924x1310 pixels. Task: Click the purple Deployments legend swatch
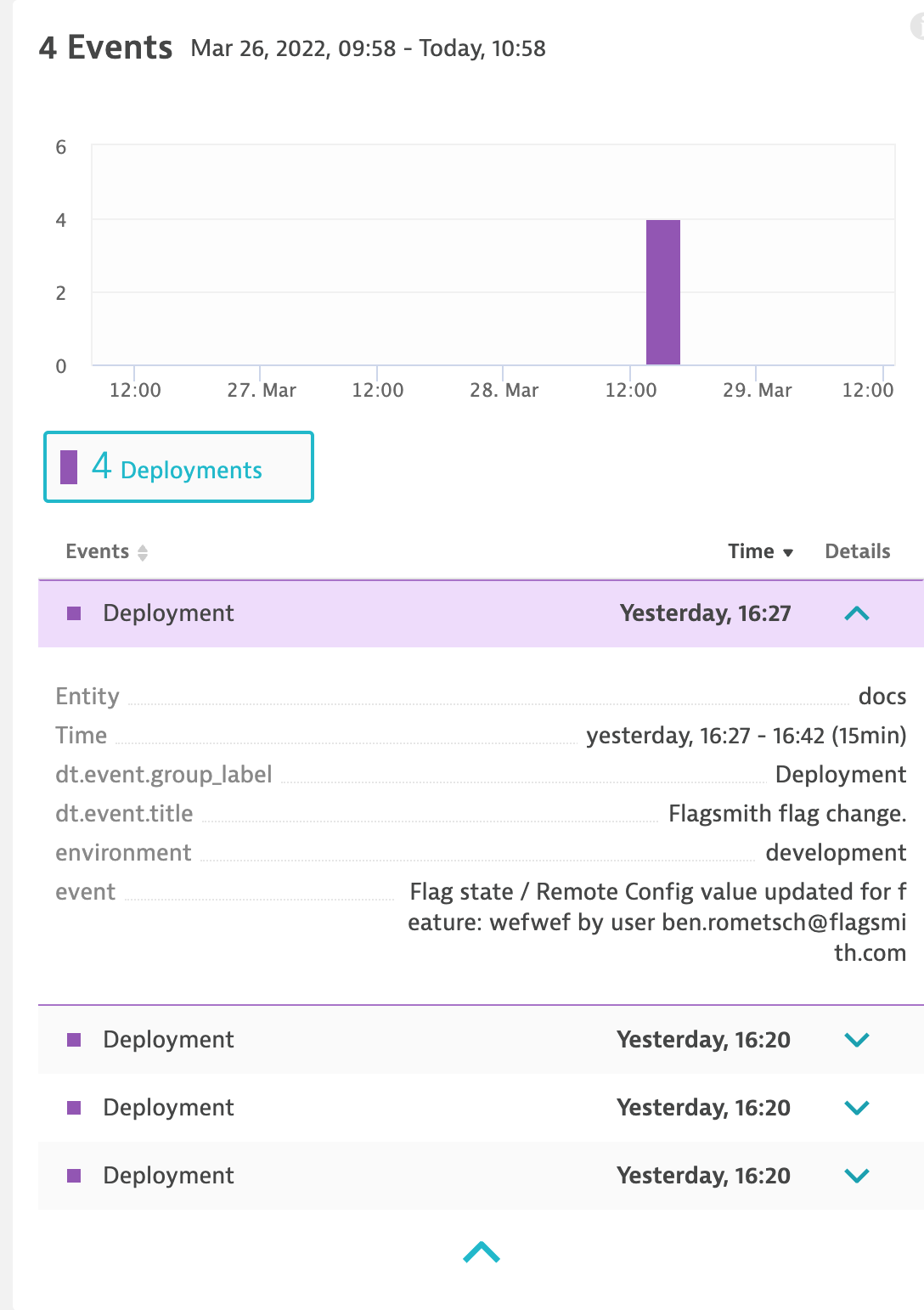(x=70, y=466)
